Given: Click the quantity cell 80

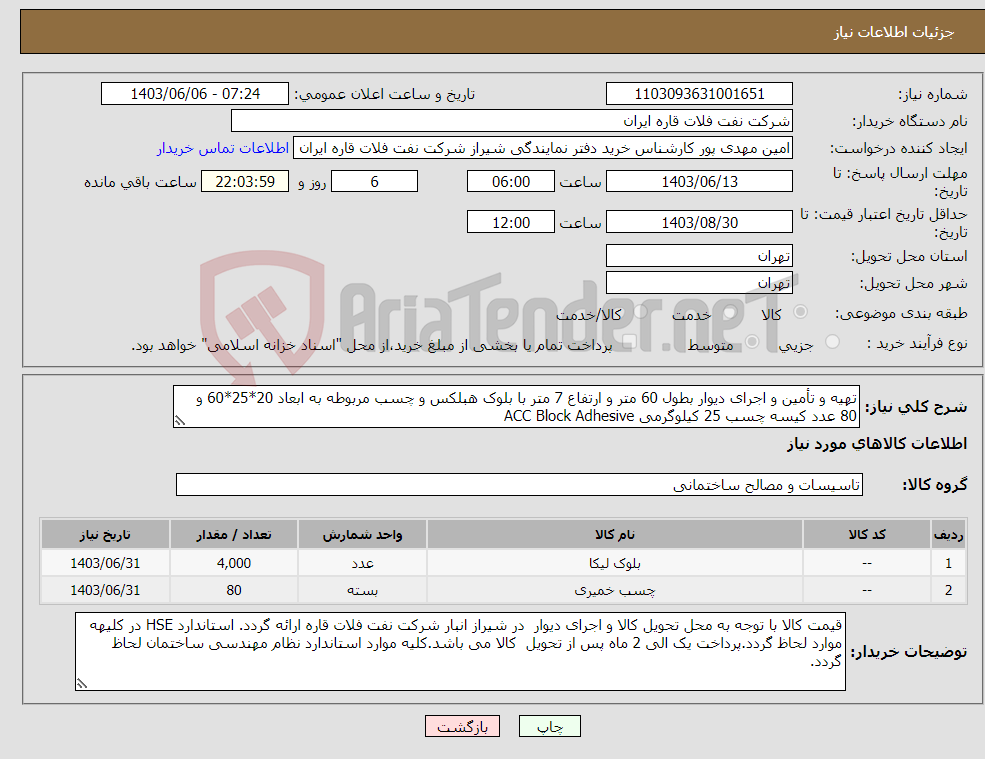Looking at the screenshot, I should 234,590.
